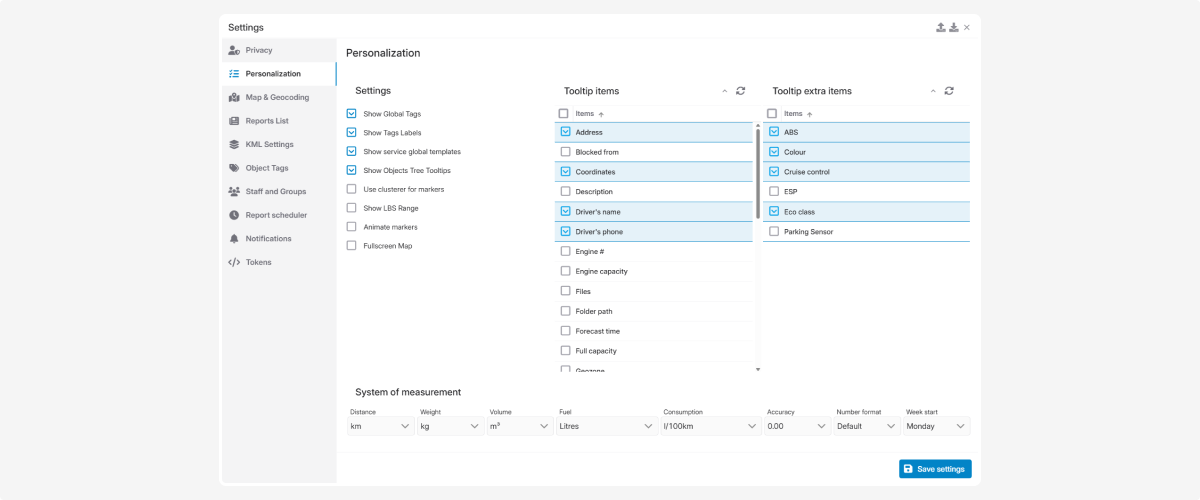Click the upload settings icon in header
Viewport: 1200px width, 500px height.
(941, 27)
